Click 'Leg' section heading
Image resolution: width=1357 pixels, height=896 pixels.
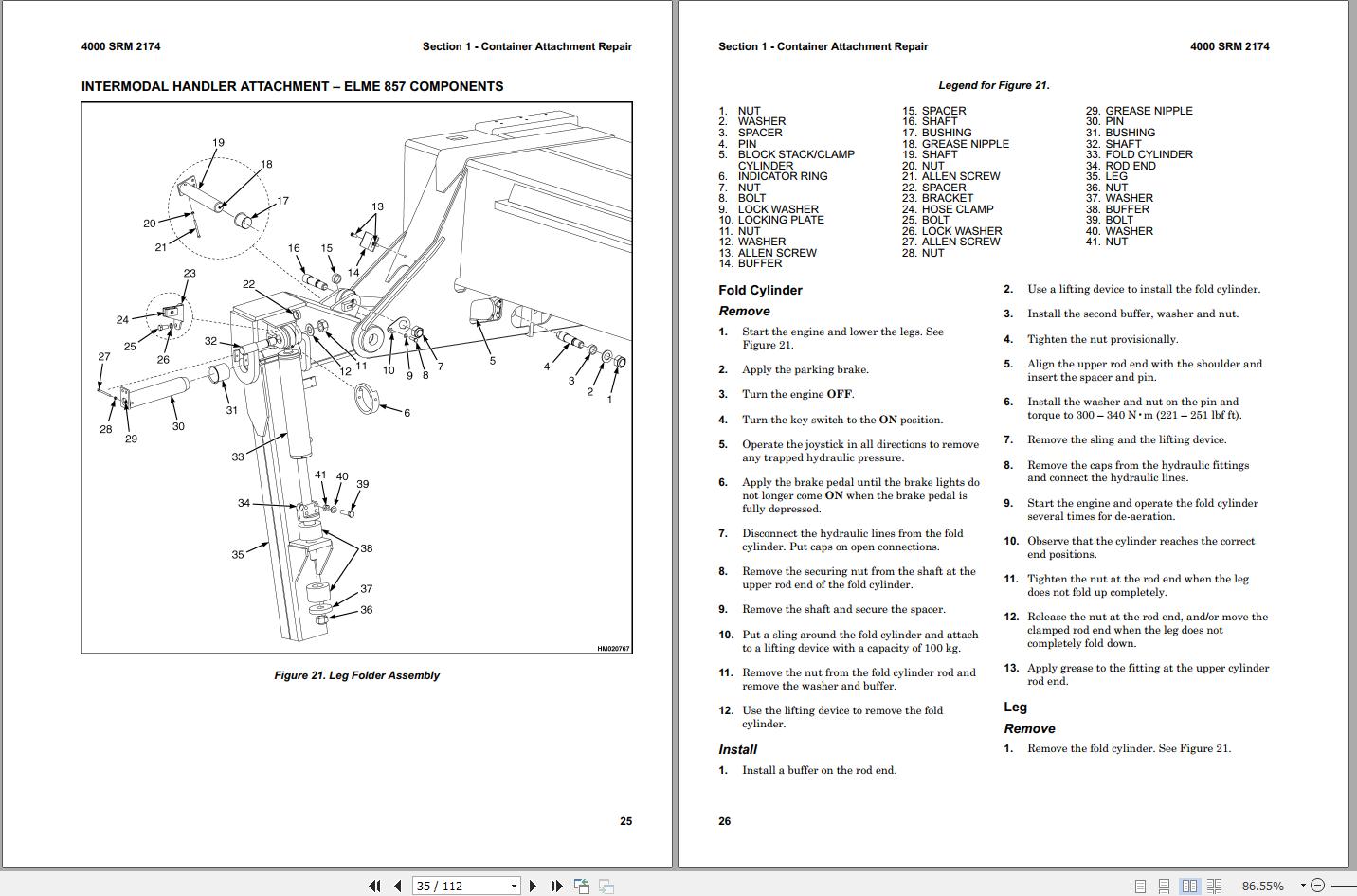pos(1015,707)
